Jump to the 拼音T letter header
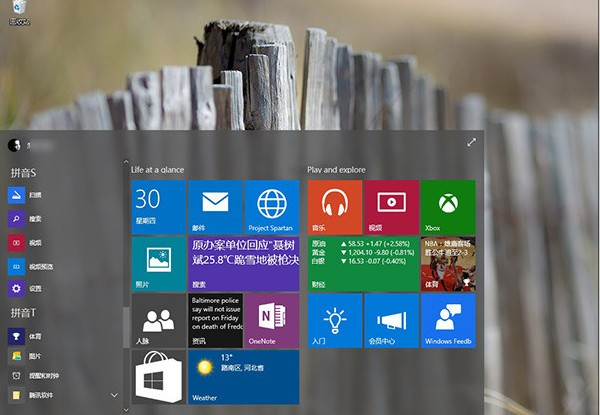The width and height of the screenshot is (600, 415). coord(23,313)
